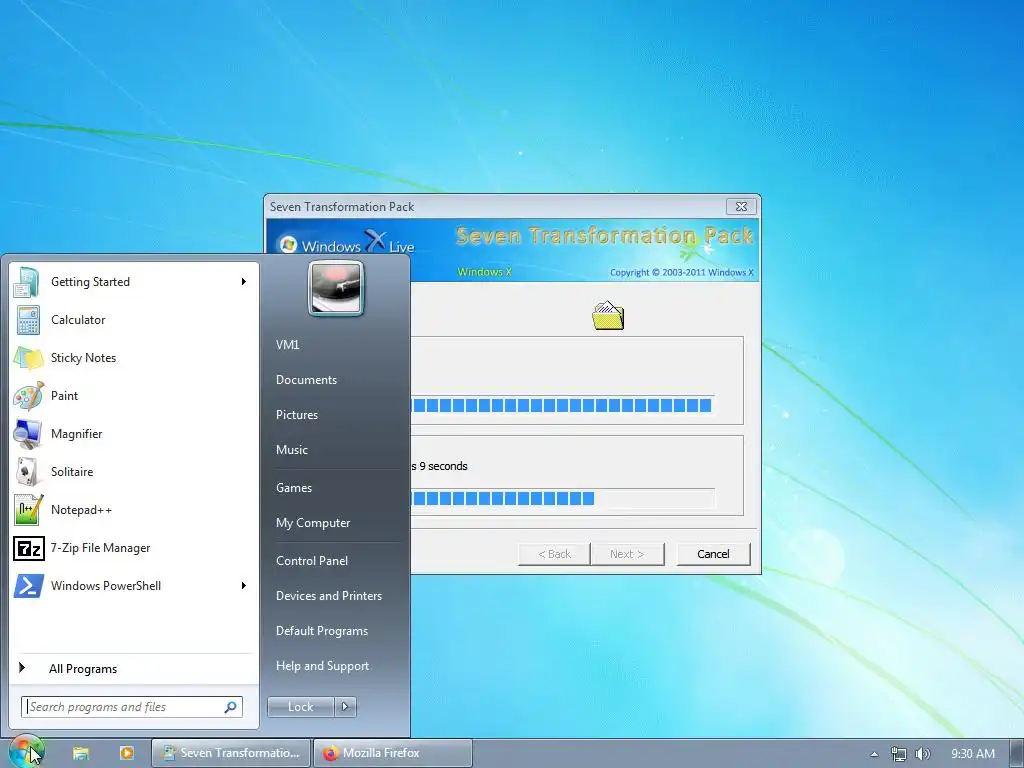Open Default Programs

click(322, 631)
